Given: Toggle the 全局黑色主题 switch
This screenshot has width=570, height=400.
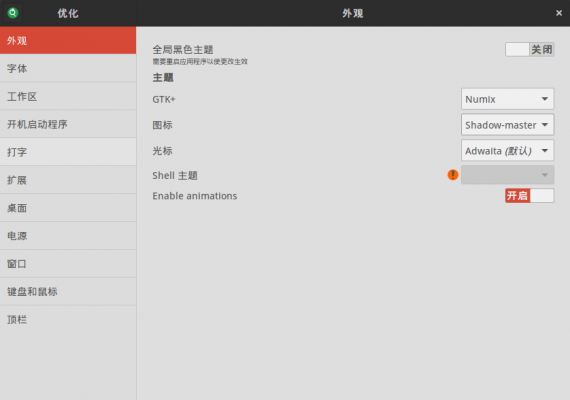Looking at the screenshot, I should pyautogui.click(x=529, y=49).
